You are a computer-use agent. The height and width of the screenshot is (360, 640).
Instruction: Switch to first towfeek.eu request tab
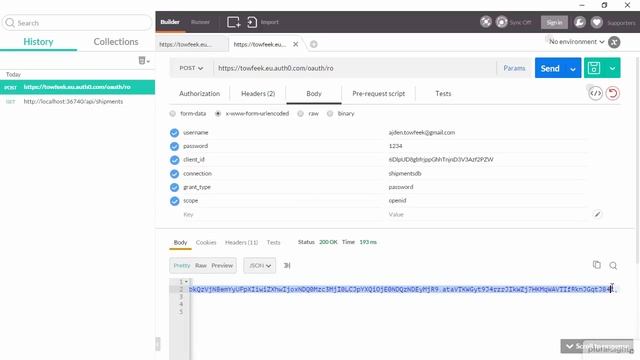point(191,44)
